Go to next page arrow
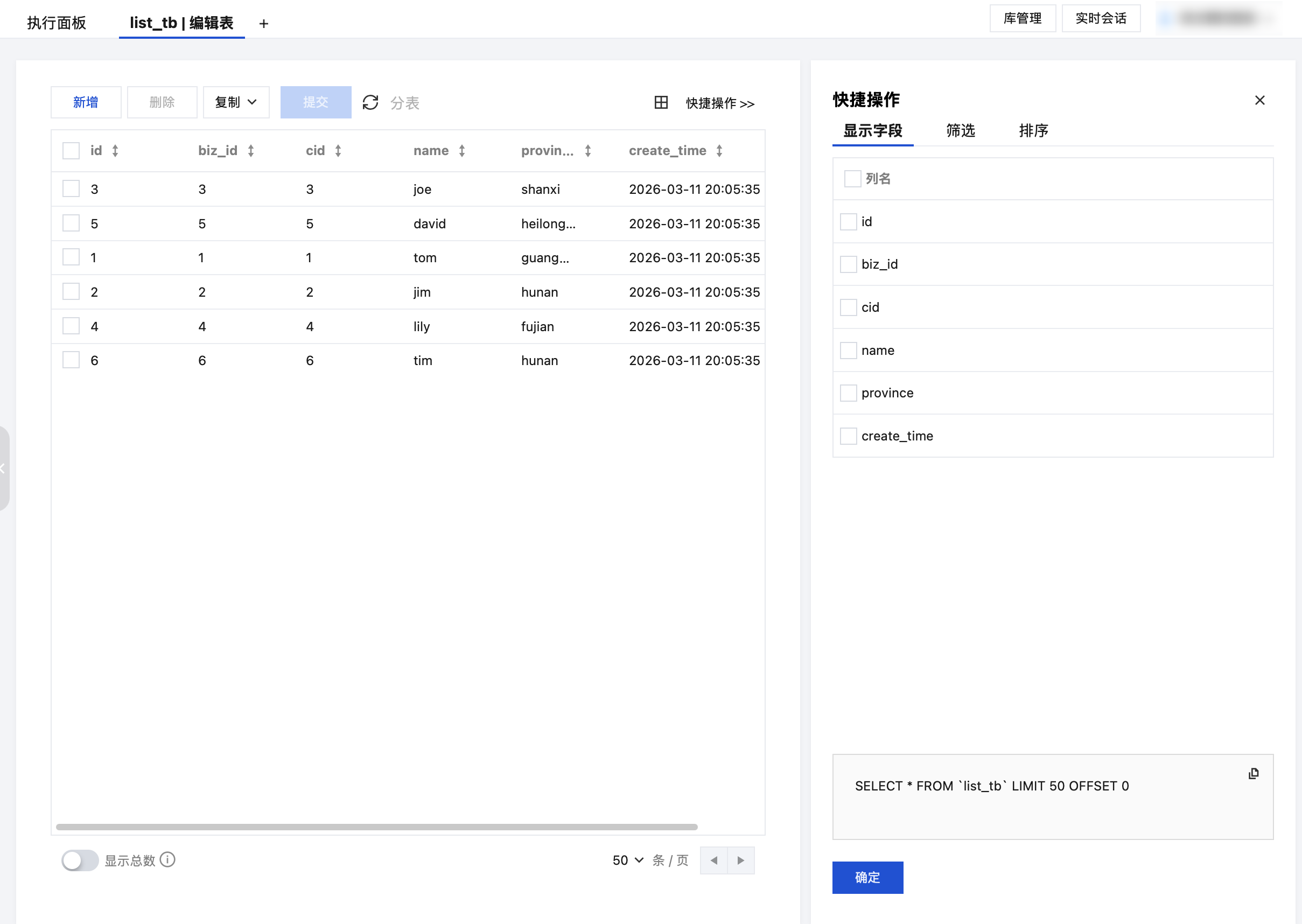 click(x=740, y=860)
